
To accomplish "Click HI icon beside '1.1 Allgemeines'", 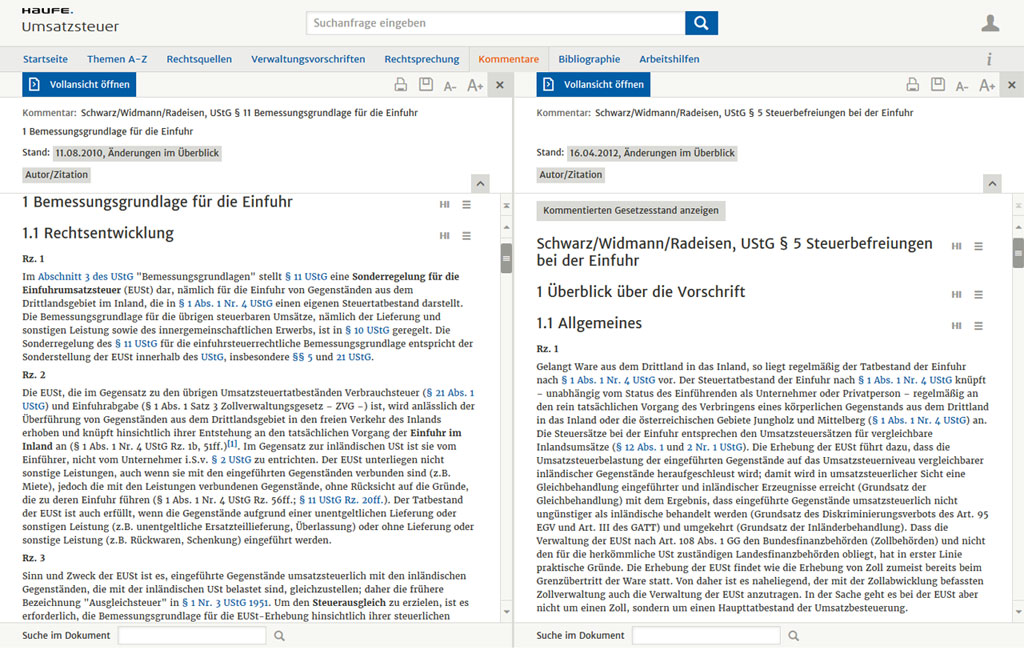I will pyautogui.click(x=957, y=326).
